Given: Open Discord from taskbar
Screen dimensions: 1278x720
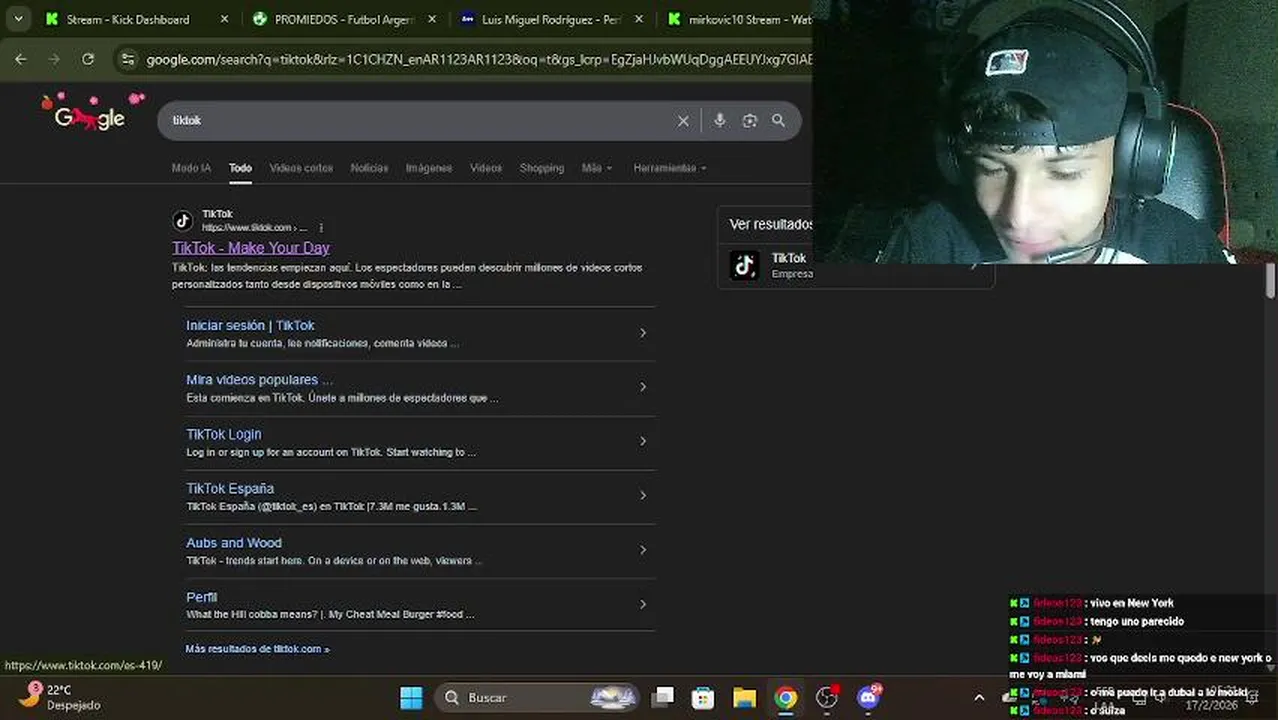Looking at the screenshot, I should pyautogui.click(x=868, y=697).
